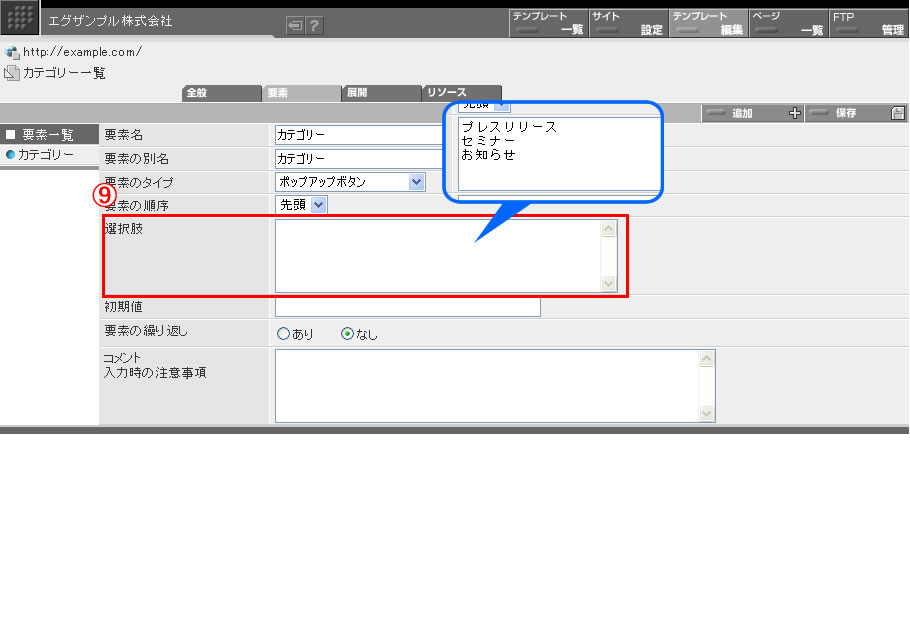Click the back arrow icon beside help
This screenshot has width=910, height=625.
point(295,26)
